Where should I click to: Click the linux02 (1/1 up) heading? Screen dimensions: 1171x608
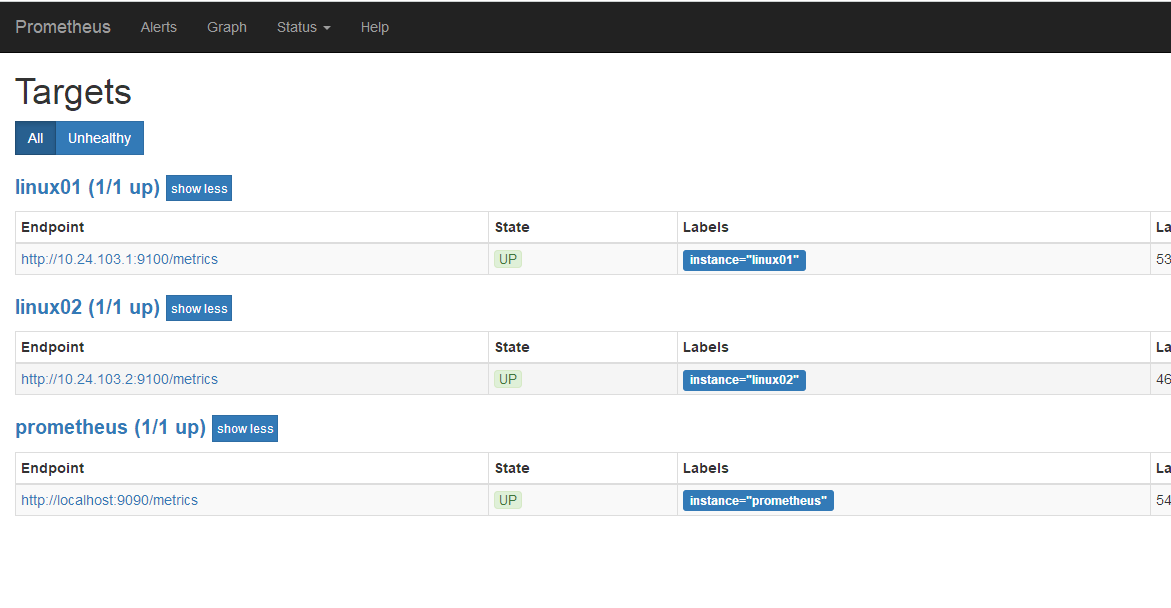pos(87,307)
